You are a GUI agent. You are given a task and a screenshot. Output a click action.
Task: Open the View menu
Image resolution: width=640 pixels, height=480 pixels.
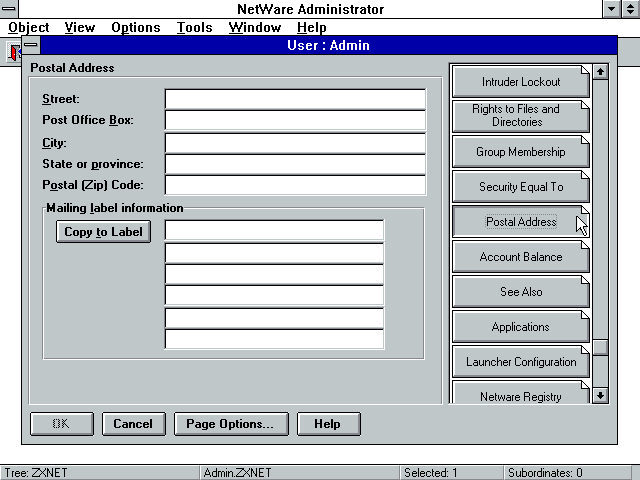[80, 28]
